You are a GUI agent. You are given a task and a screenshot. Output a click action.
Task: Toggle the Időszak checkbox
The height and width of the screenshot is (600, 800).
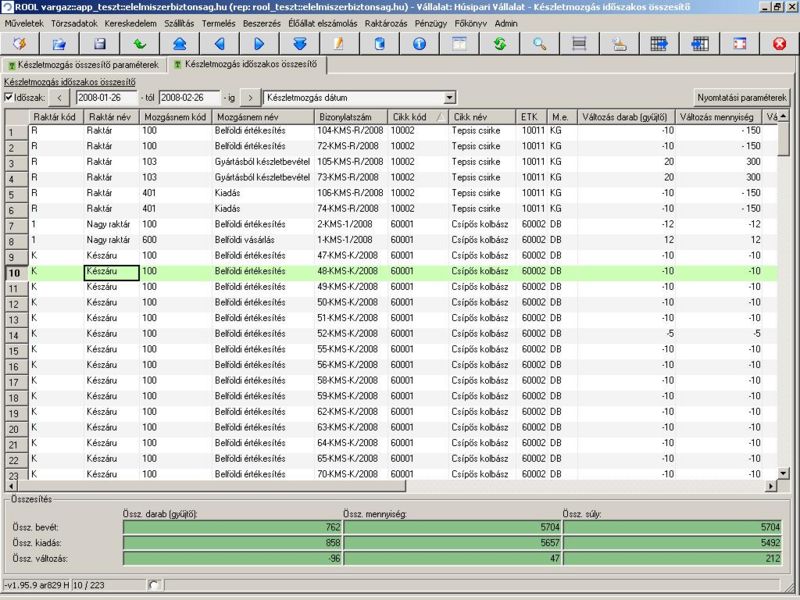tap(9, 97)
